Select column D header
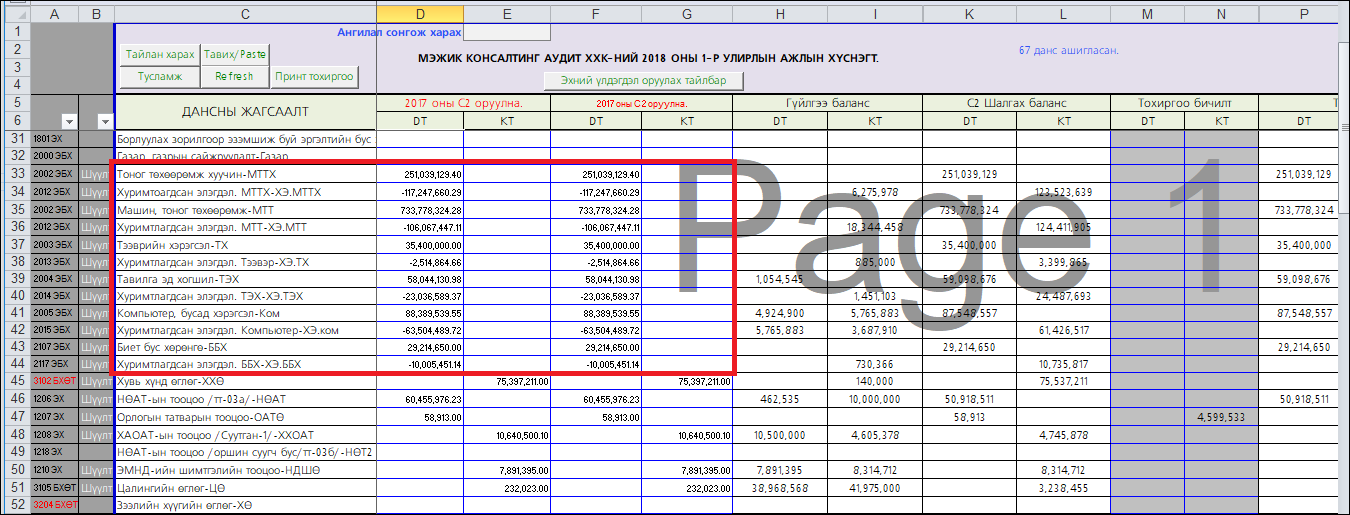Screen dimensions: 1350x515 click(420, 13)
